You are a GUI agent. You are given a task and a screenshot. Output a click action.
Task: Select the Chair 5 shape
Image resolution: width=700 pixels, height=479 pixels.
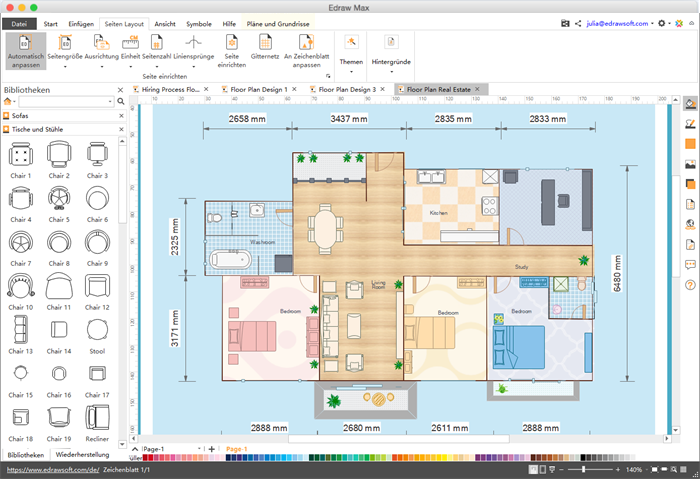60,199
